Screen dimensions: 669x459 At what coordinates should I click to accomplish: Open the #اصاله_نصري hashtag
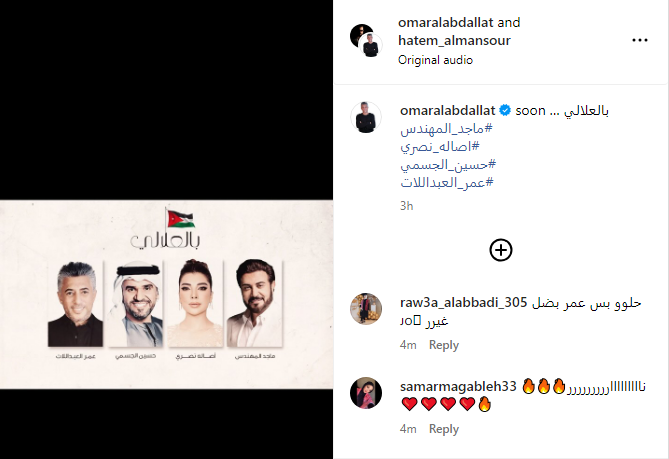[440, 147]
